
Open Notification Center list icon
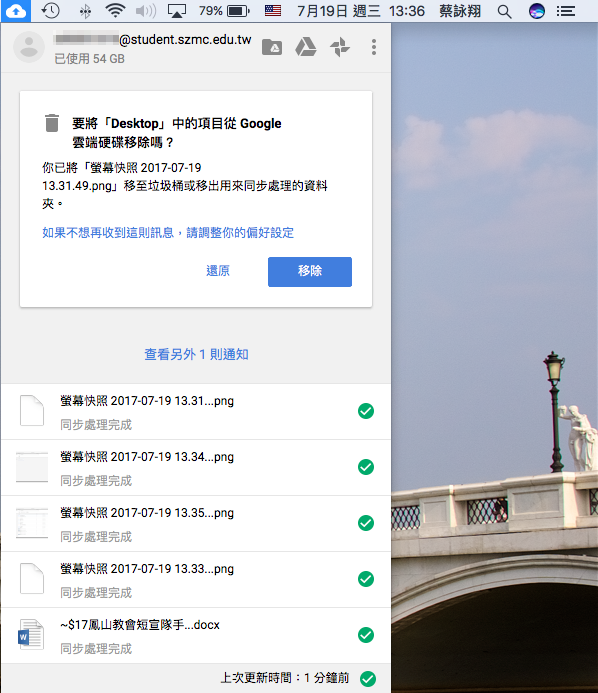coord(565,11)
